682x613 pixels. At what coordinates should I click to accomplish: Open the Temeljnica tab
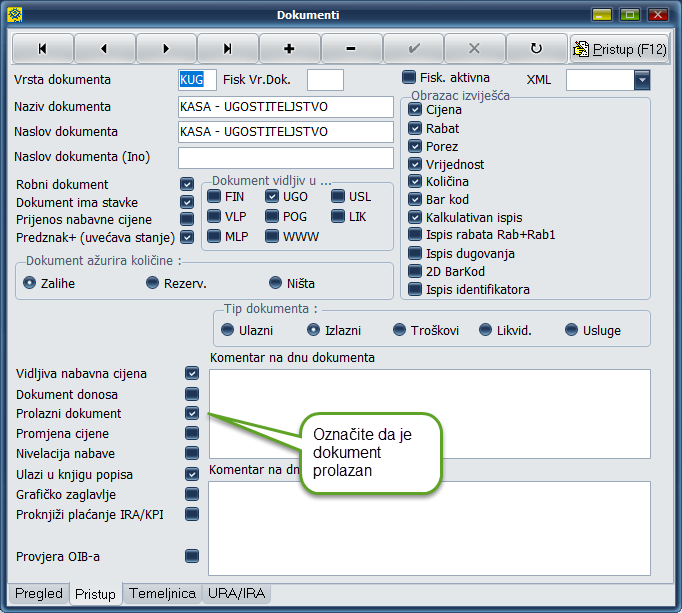click(162, 594)
